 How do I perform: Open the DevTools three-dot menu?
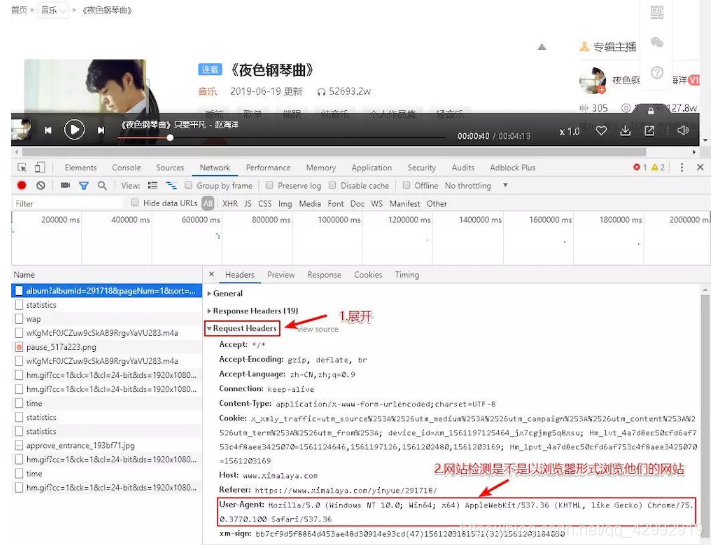(682, 167)
